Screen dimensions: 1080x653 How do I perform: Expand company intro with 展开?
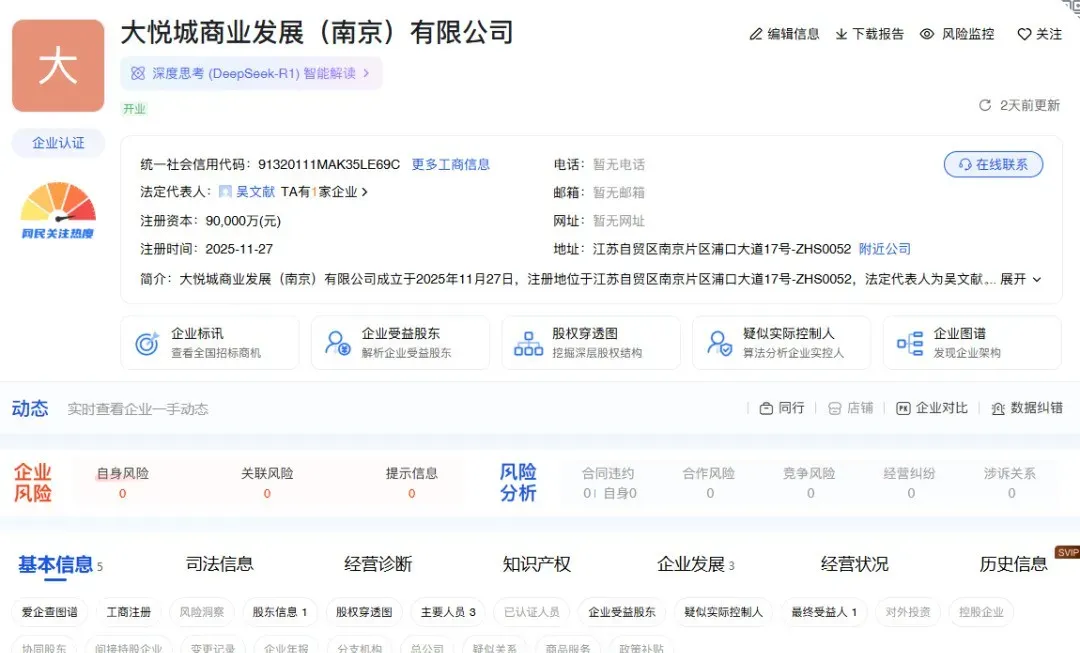tap(1021, 279)
